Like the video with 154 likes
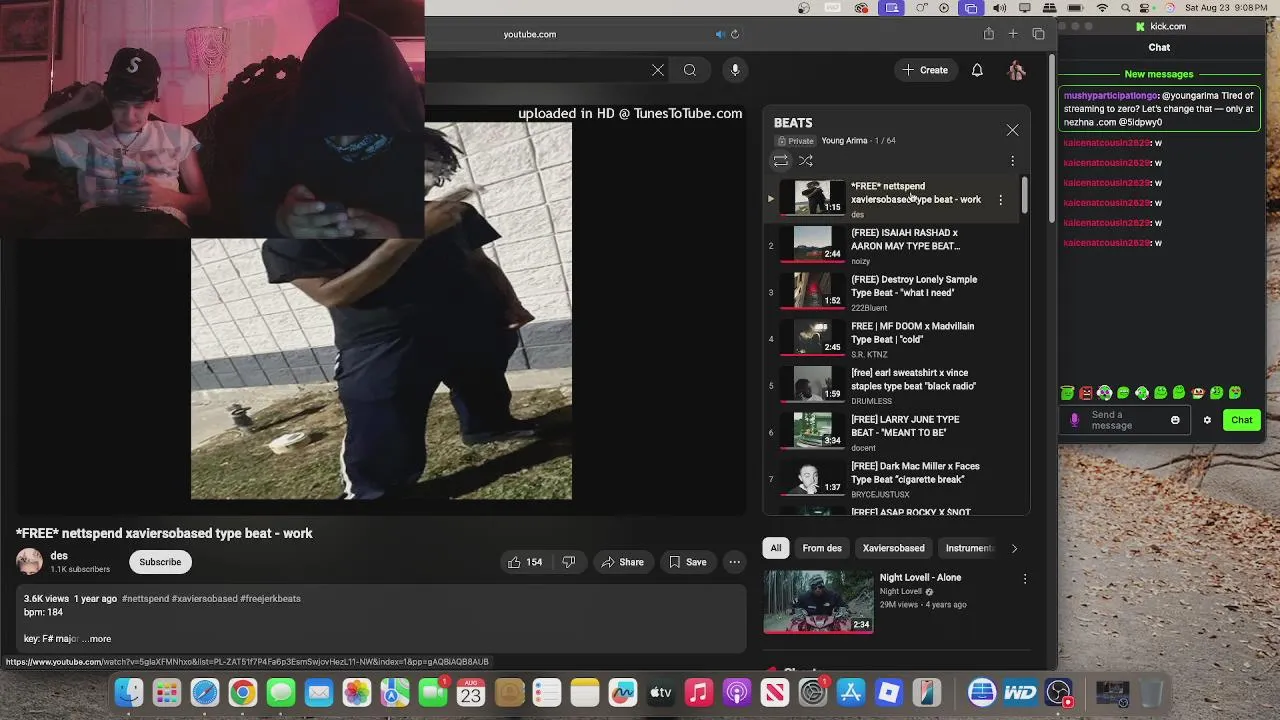This screenshot has height=720, width=1280. [525, 562]
